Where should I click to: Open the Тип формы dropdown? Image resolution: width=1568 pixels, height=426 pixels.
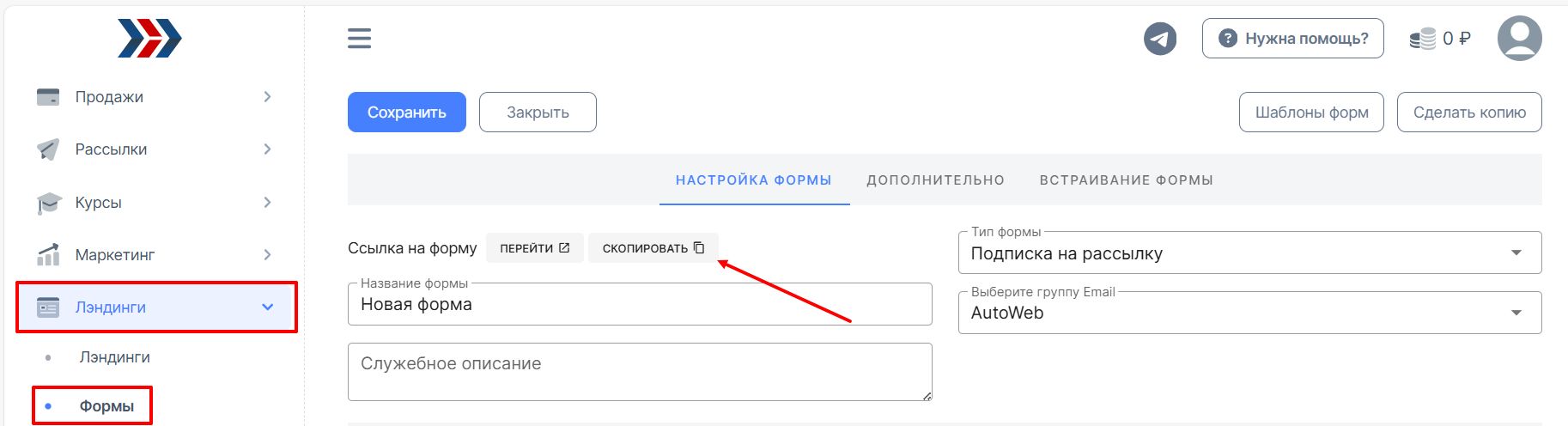[1249, 253]
